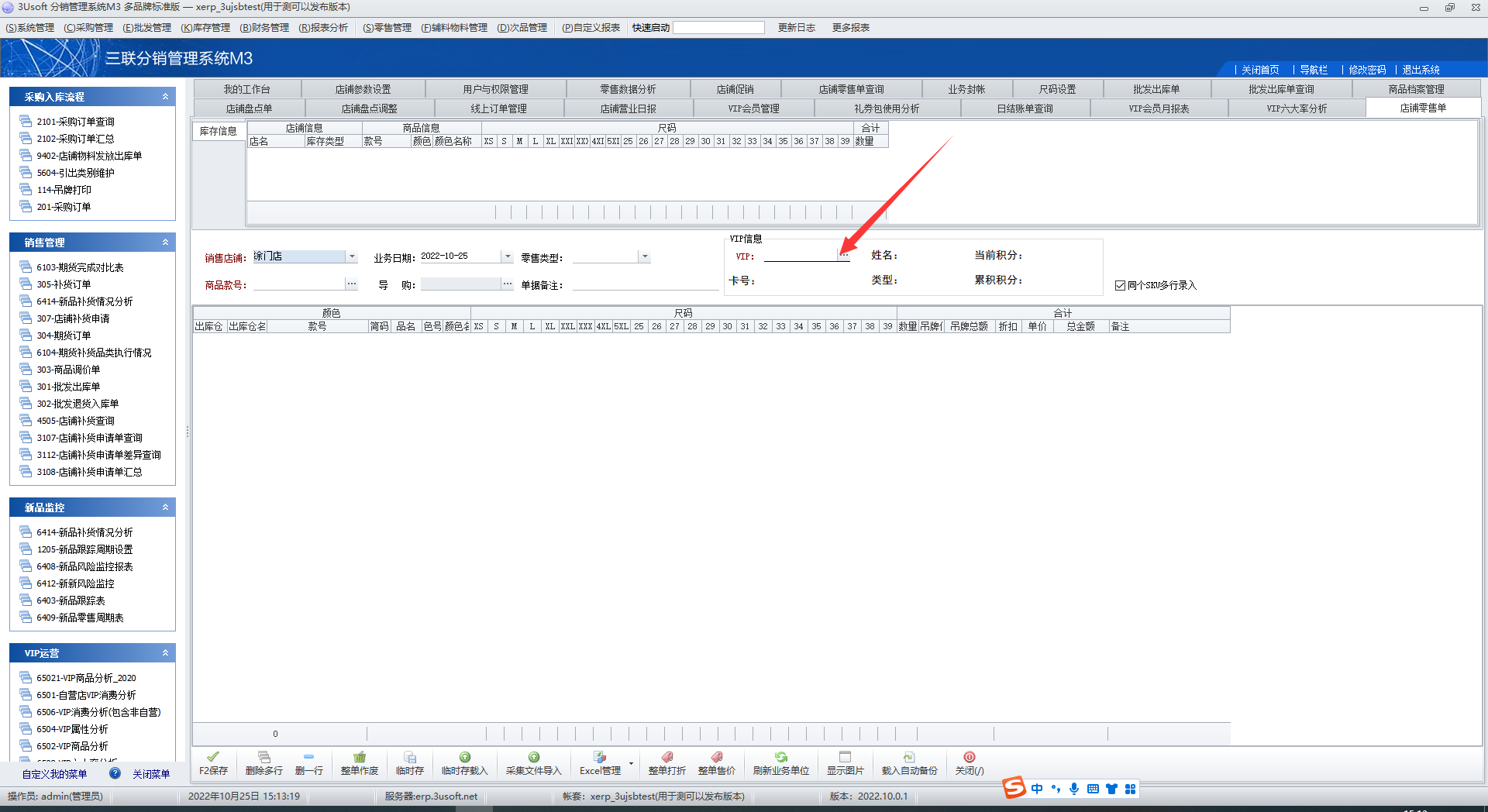
Task: Switch to the 商品档案管理 tab
Action: [x=1417, y=89]
